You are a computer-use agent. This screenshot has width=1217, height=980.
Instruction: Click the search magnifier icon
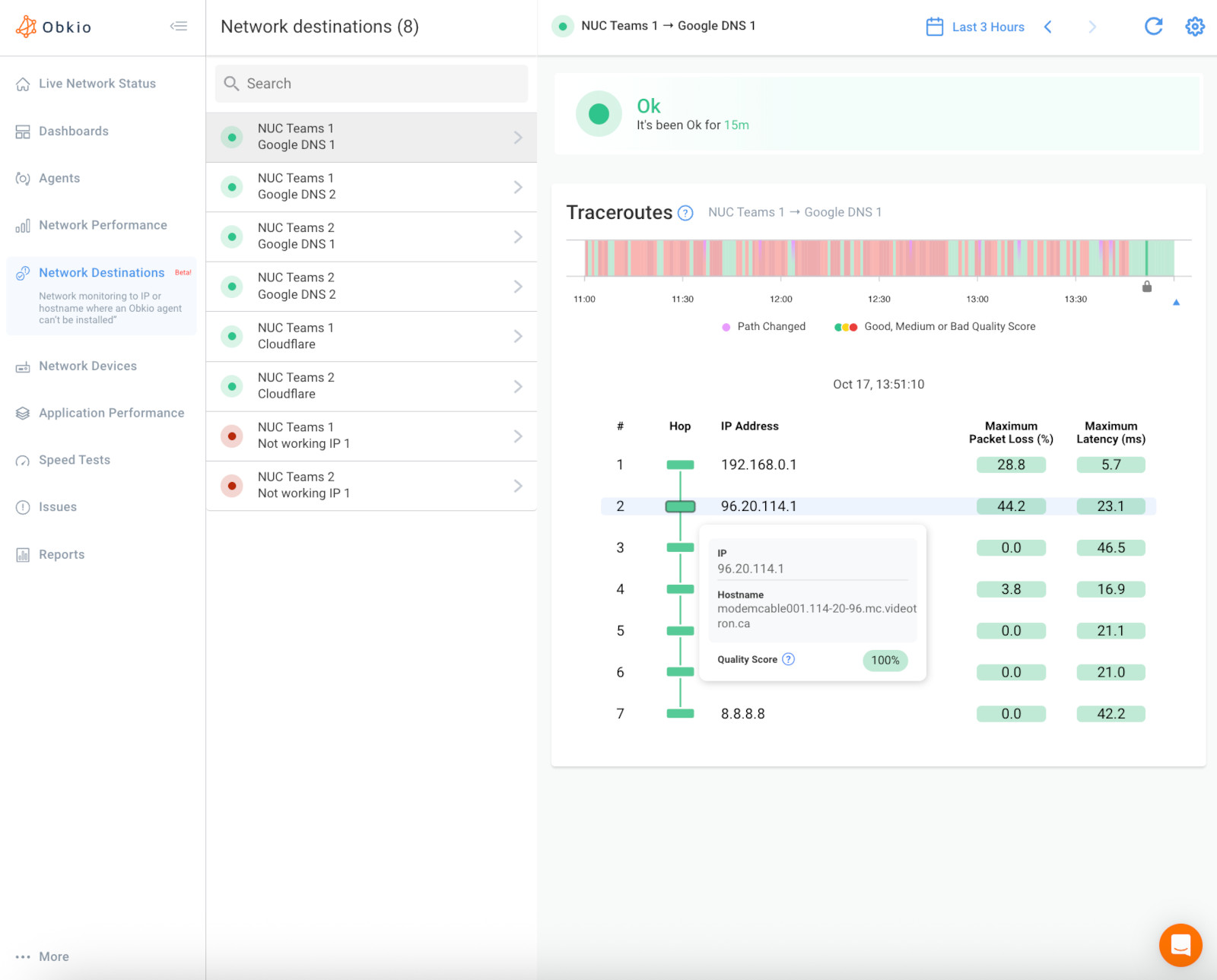tap(232, 83)
